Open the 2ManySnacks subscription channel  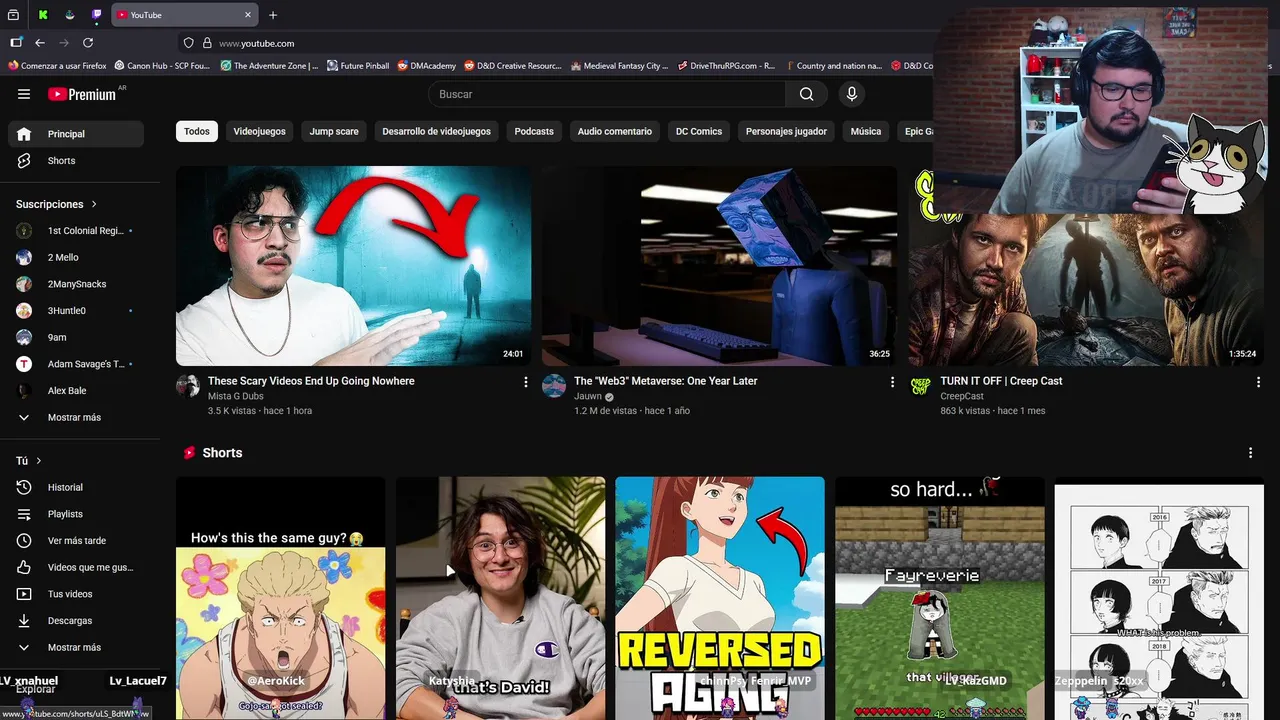tap(76, 284)
